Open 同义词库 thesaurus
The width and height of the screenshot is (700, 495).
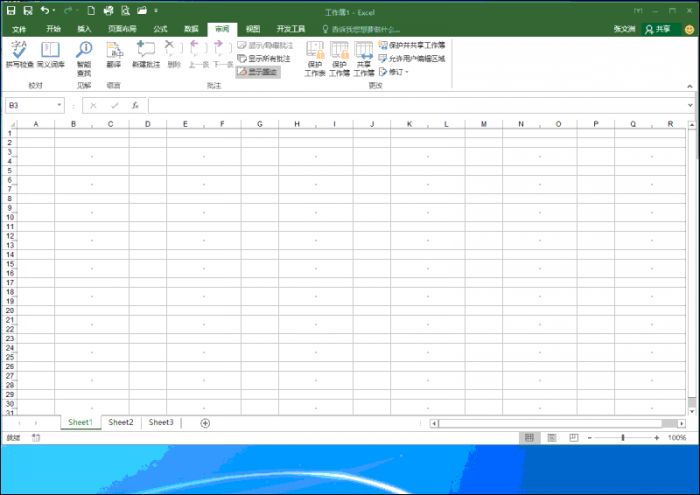pos(50,54)
